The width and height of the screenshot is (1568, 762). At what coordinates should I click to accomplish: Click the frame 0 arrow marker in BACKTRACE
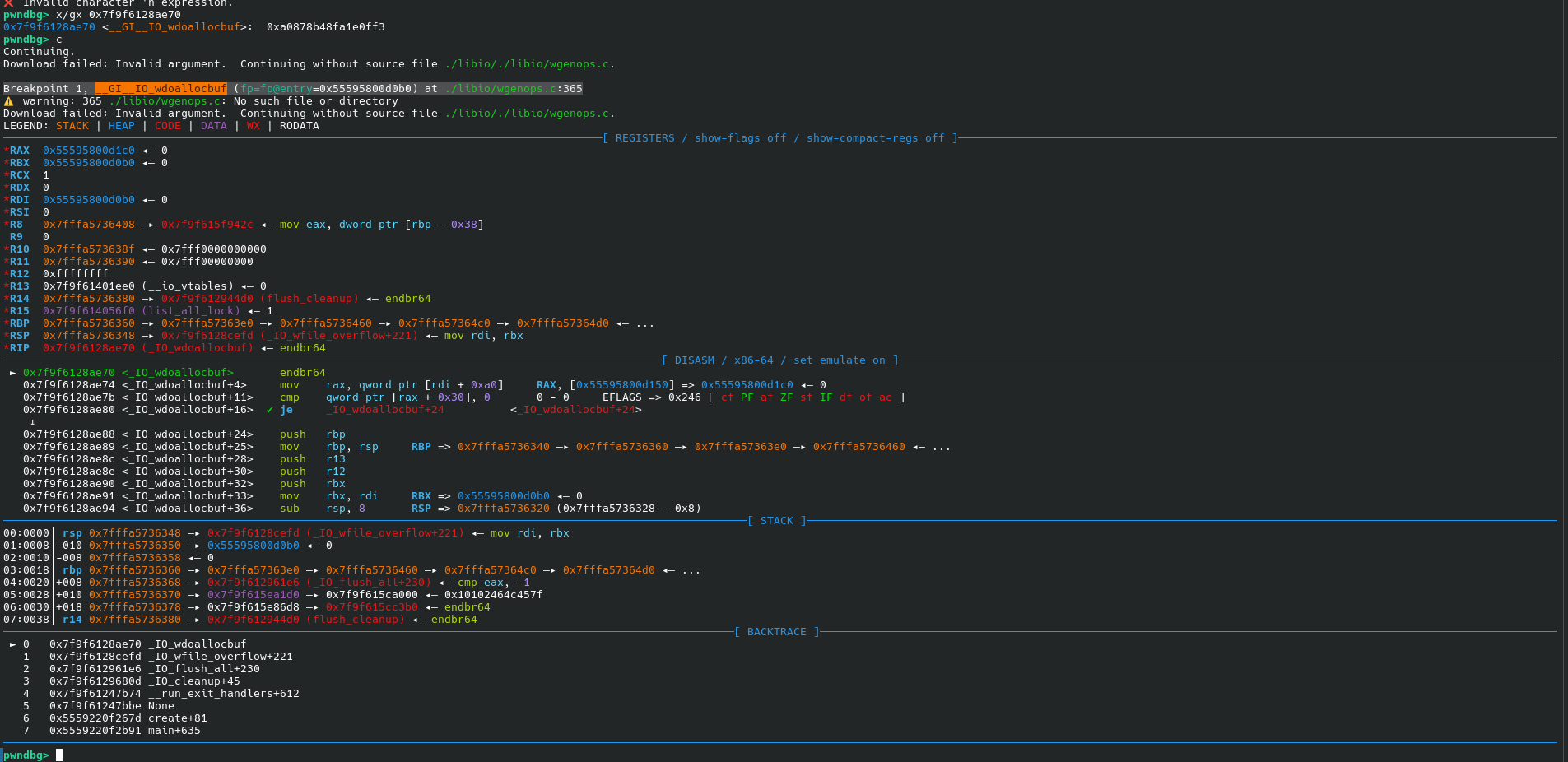13,644
